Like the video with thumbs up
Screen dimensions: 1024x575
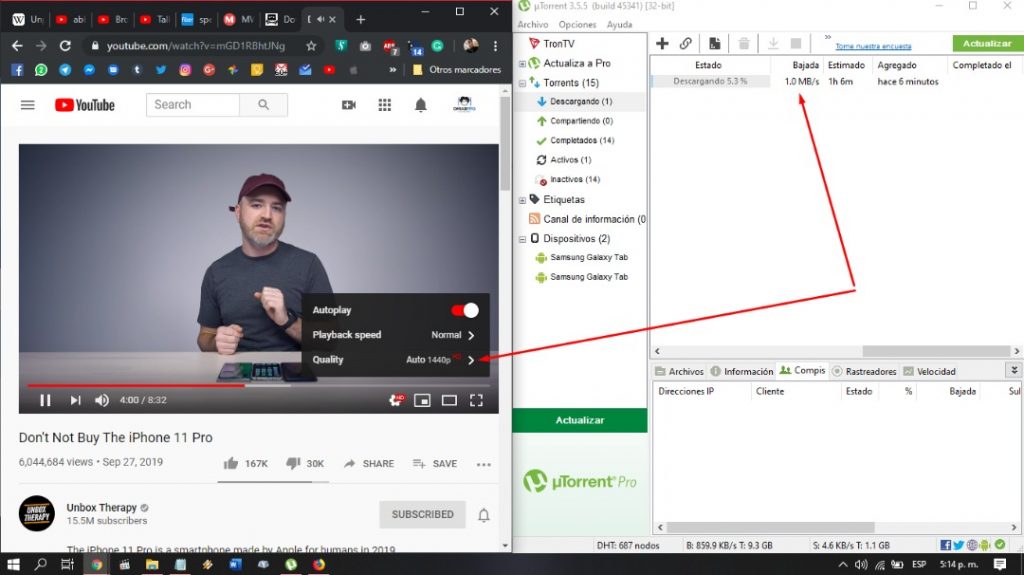click(x=231, y=463)
